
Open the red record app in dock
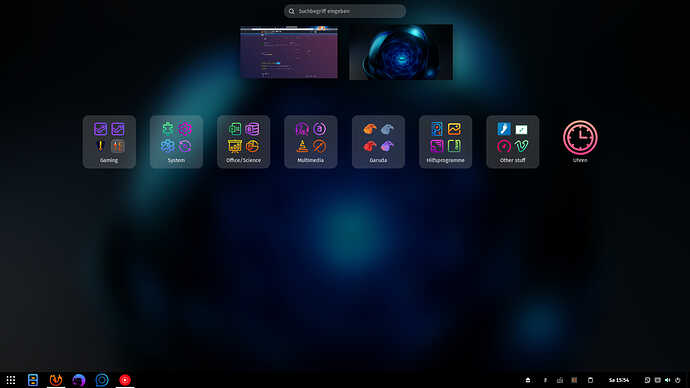coord(125,380)
